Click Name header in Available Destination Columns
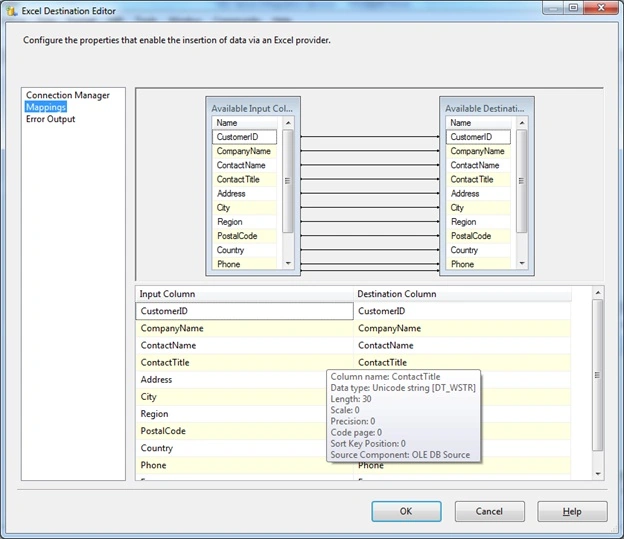 (x=478, y=123)
